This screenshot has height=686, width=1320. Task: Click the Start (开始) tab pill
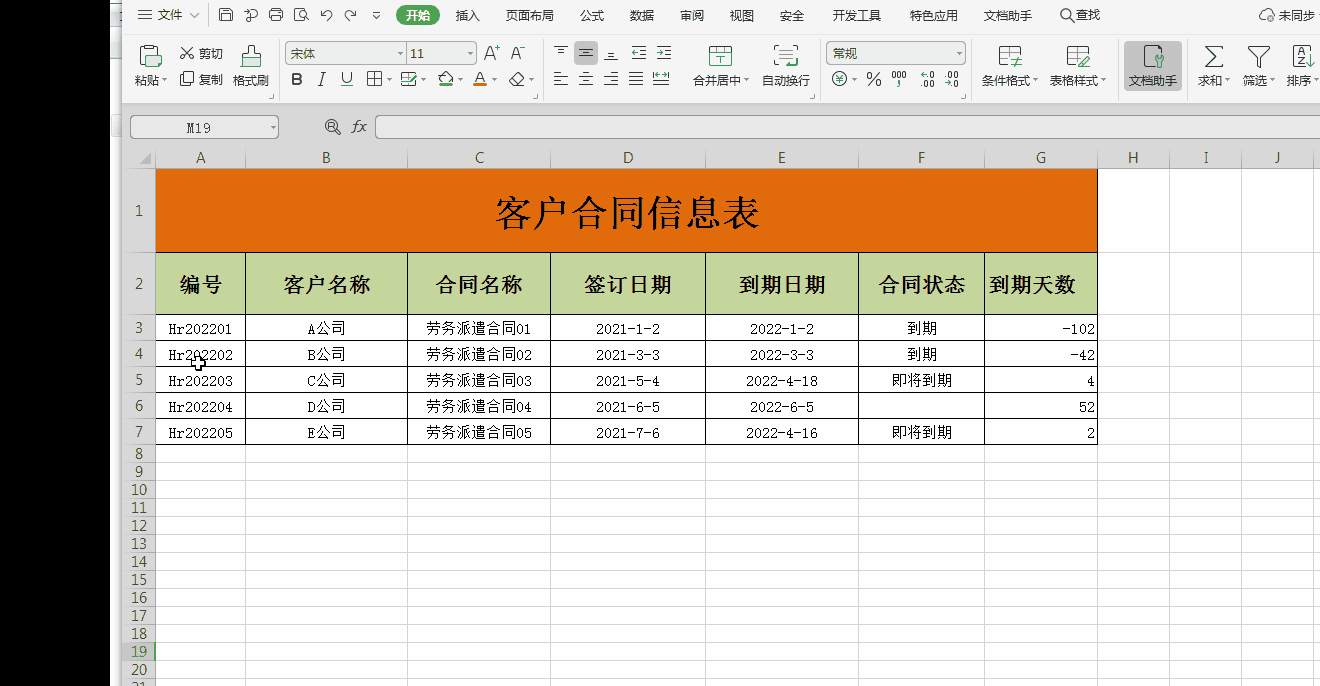[418, 15]
